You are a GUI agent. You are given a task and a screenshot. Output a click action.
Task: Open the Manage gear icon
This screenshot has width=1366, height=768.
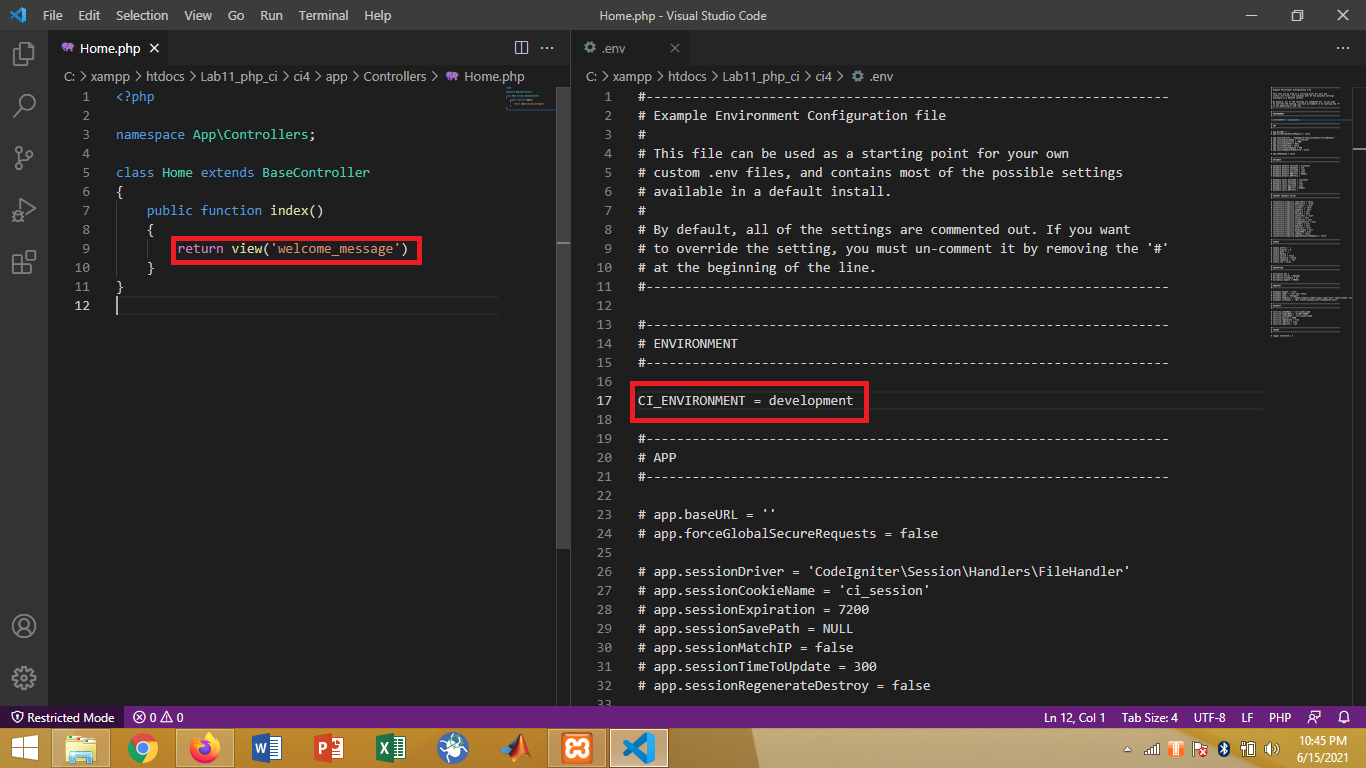pos(24,678)
